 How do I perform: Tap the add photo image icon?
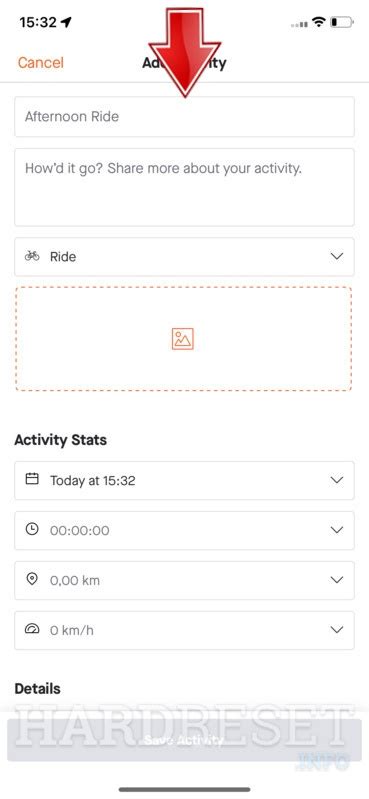click(x=182, y=339)
